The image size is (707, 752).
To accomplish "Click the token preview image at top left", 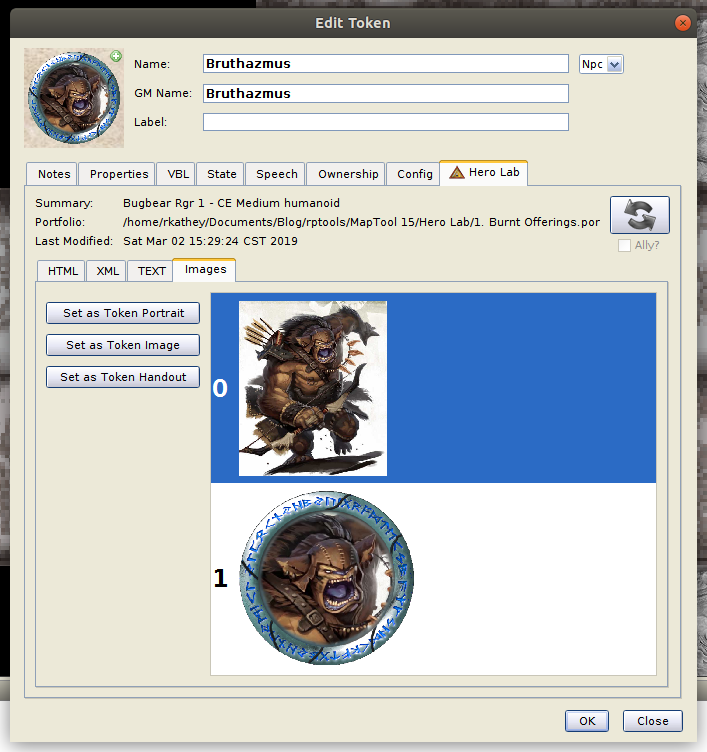I will click(74, 98).
